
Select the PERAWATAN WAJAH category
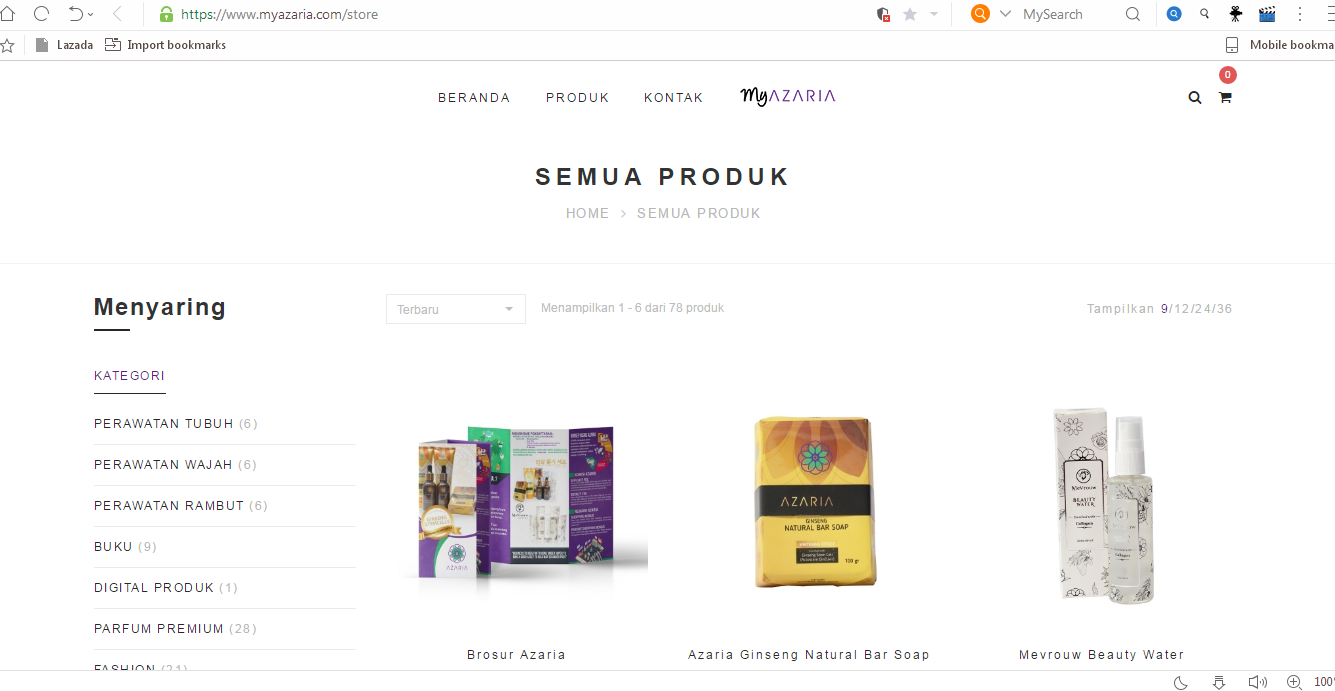click(163, 465)
